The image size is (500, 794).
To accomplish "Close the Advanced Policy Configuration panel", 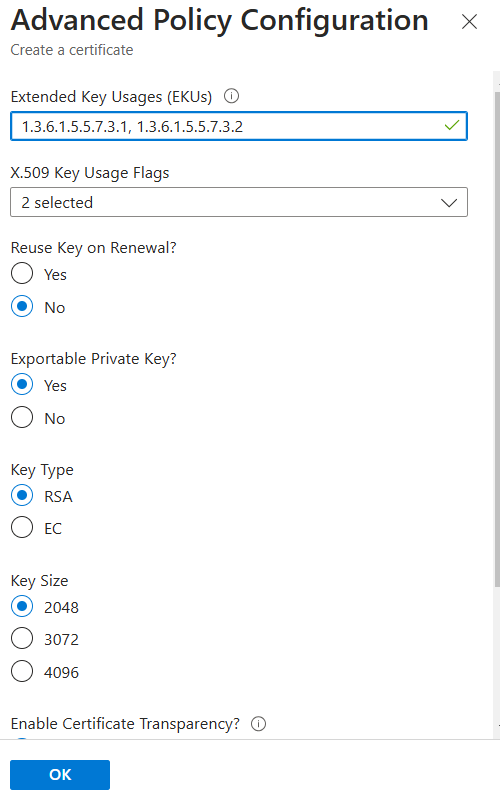I will tap(470, 22).
